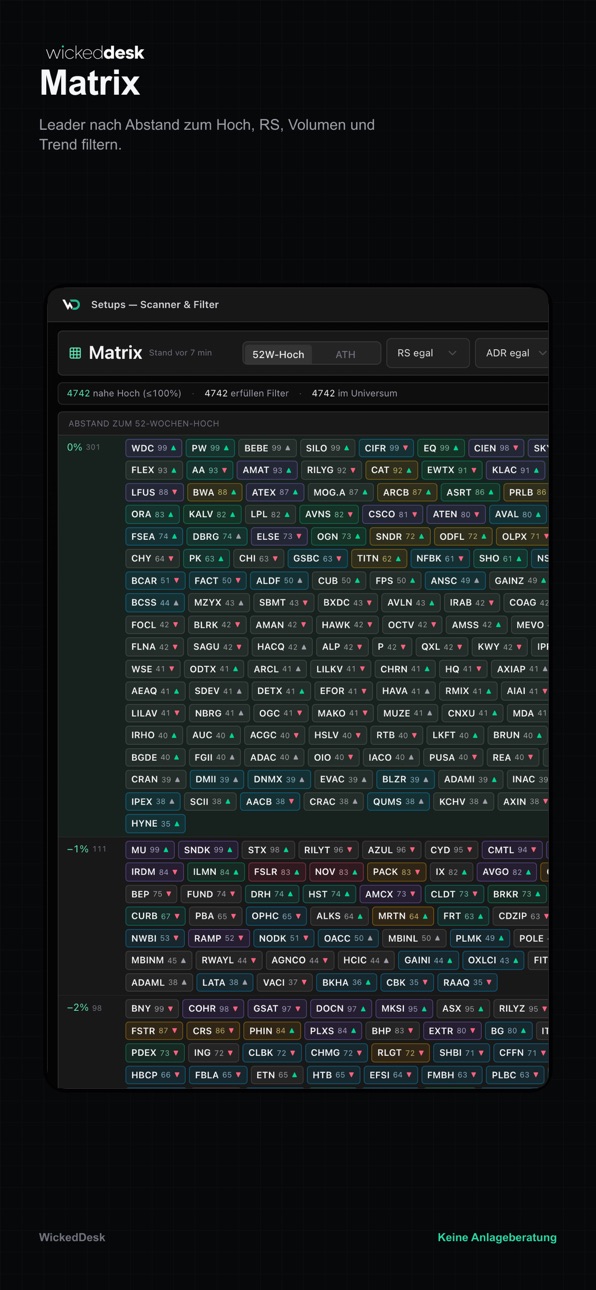The image size is (596, 1290).
Task: Click the BNY 99 ticker chip
Action: click(152, 1009)
